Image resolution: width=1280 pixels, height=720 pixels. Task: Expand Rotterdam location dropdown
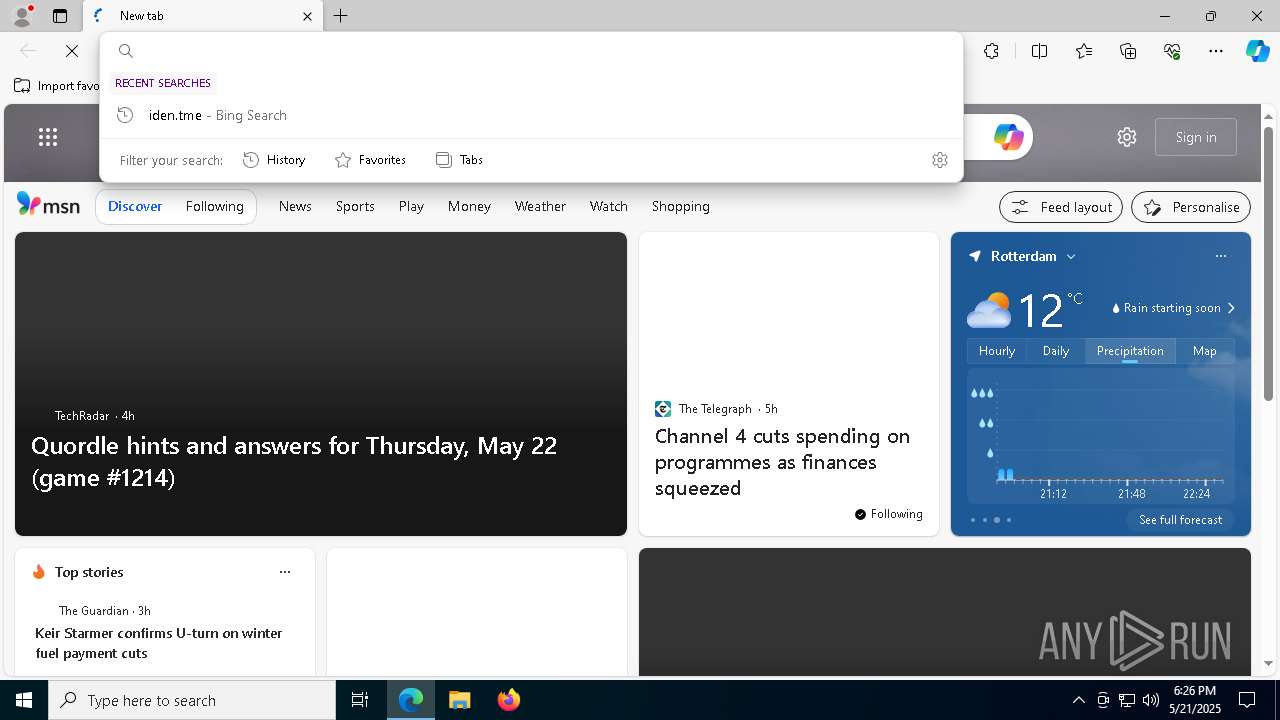(x=1071, y=257)
